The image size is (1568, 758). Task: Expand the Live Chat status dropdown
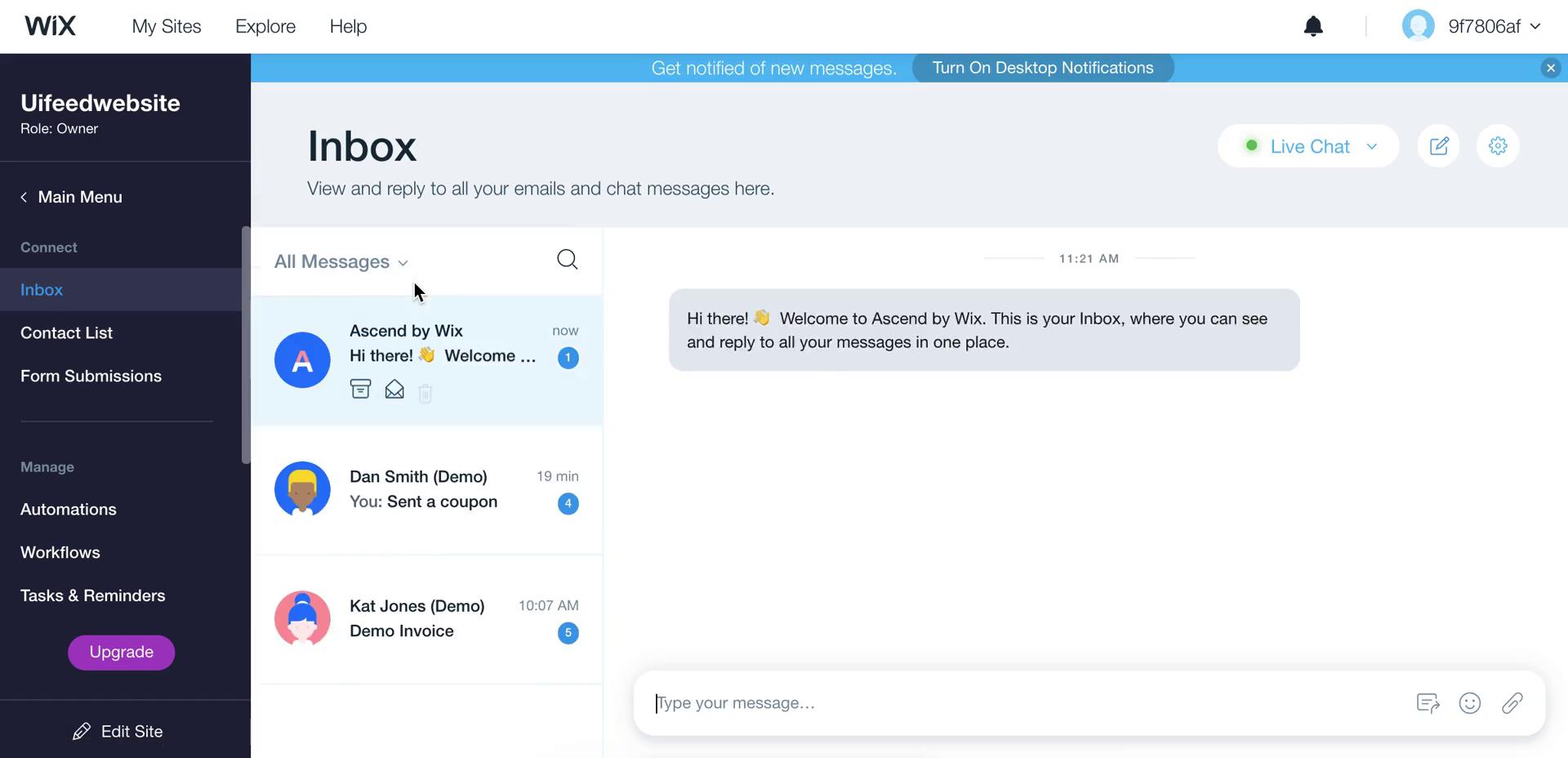pyautogui.click(x=1308, y=146)
